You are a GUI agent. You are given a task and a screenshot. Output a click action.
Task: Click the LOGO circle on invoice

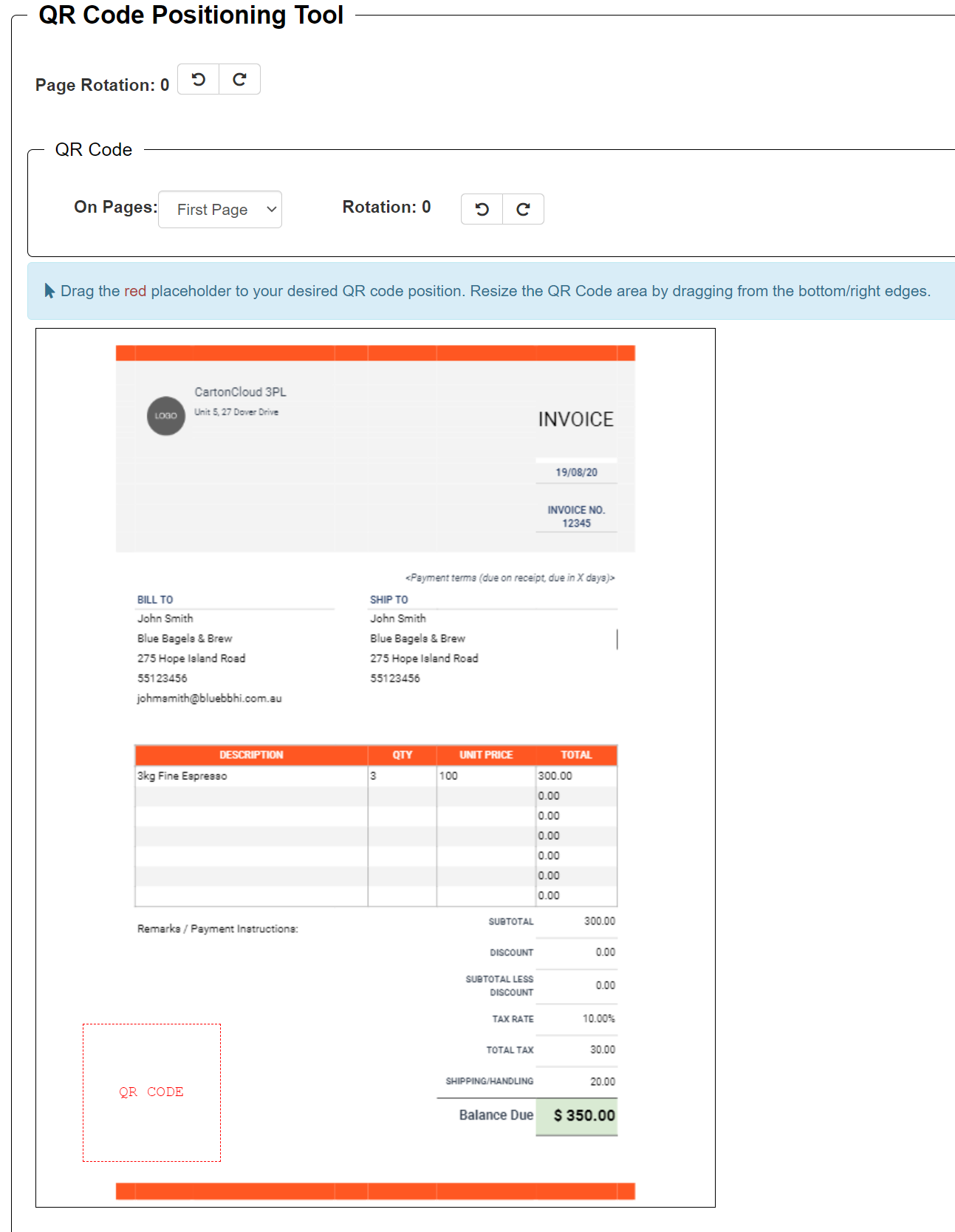click(166, 416)
